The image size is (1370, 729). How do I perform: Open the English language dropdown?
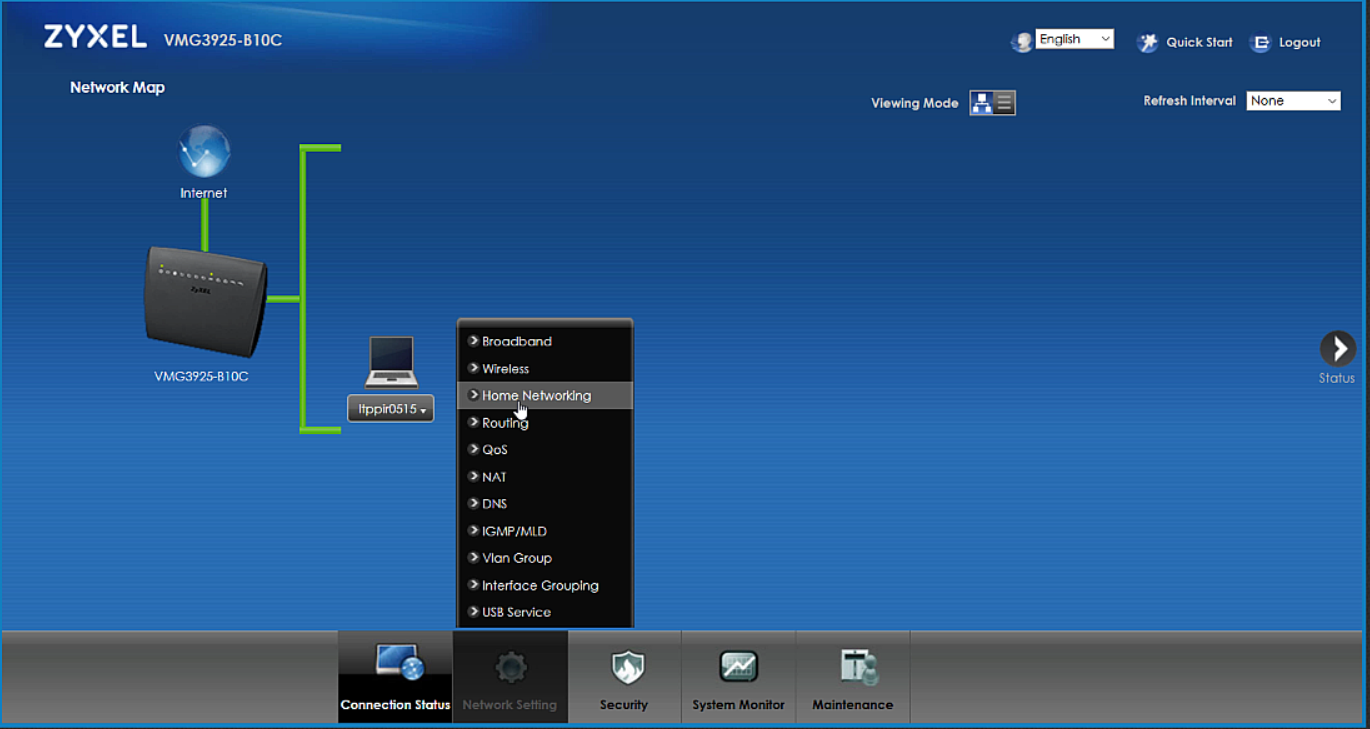1075,39
